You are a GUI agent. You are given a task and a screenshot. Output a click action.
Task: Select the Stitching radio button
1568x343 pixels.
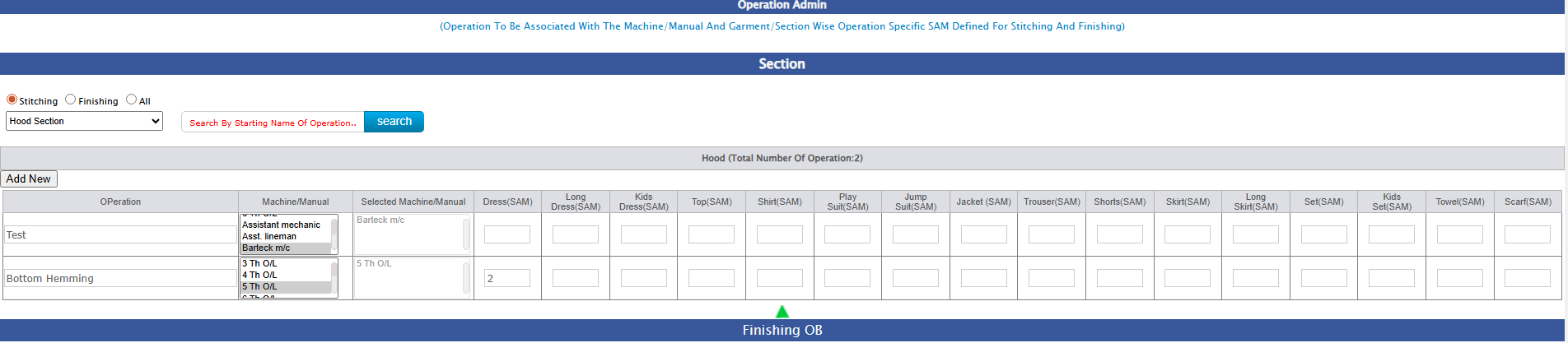[x=12, y=100]
